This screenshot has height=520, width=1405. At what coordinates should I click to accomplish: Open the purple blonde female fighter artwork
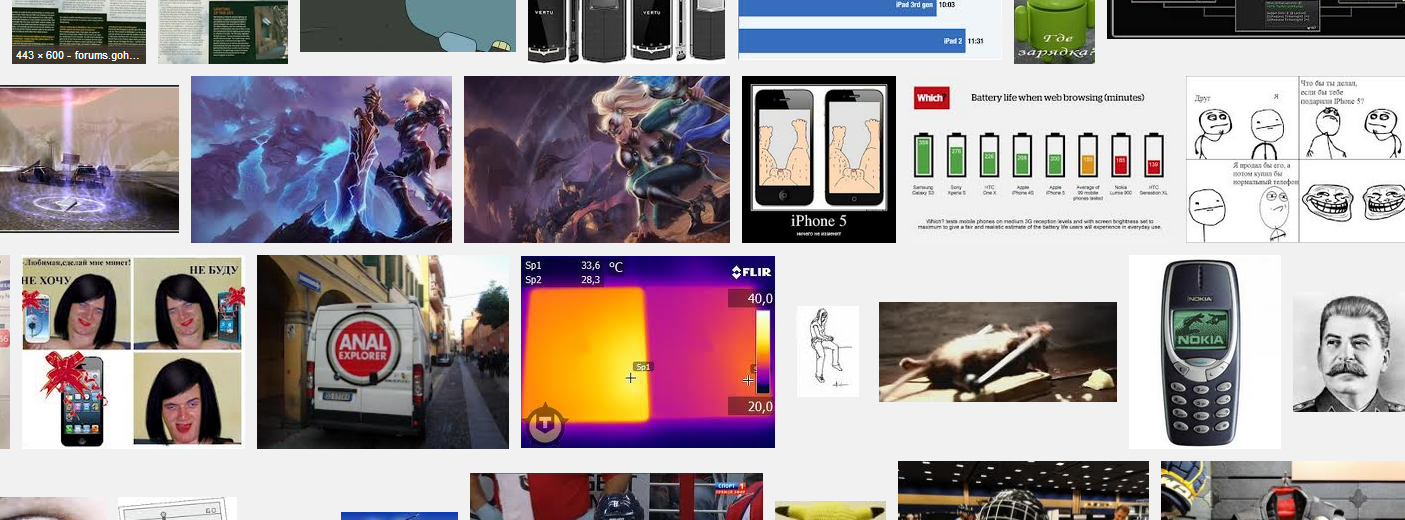click(x=597, y=159)
